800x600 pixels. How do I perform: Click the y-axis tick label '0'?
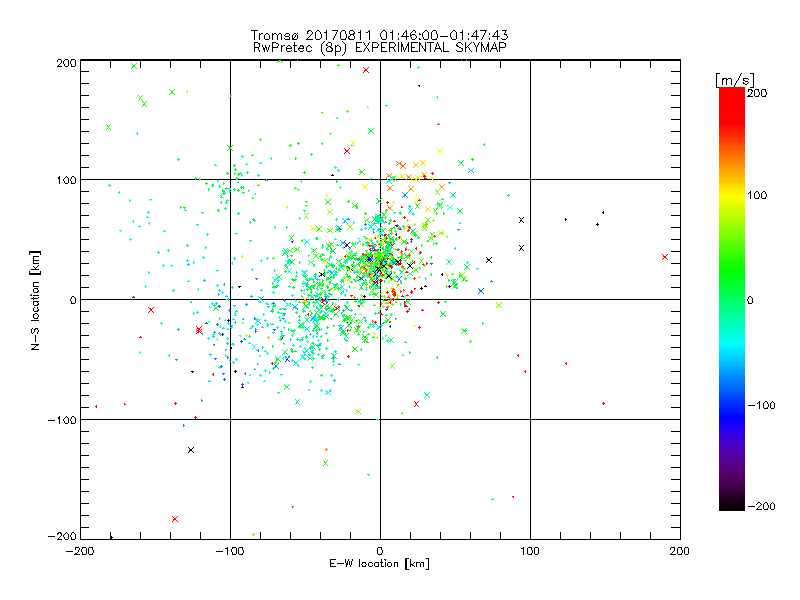(x=73, y=300)
